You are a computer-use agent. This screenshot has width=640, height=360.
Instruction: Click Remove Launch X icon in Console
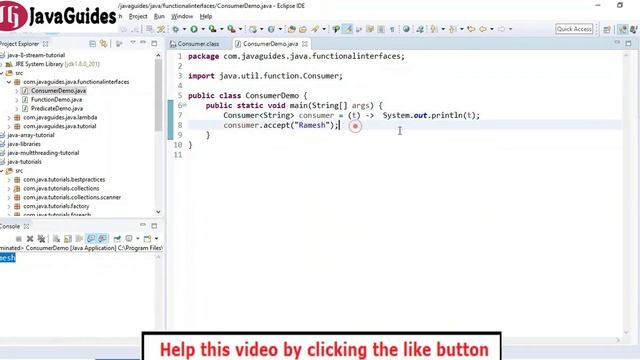[x=30, y=239]
